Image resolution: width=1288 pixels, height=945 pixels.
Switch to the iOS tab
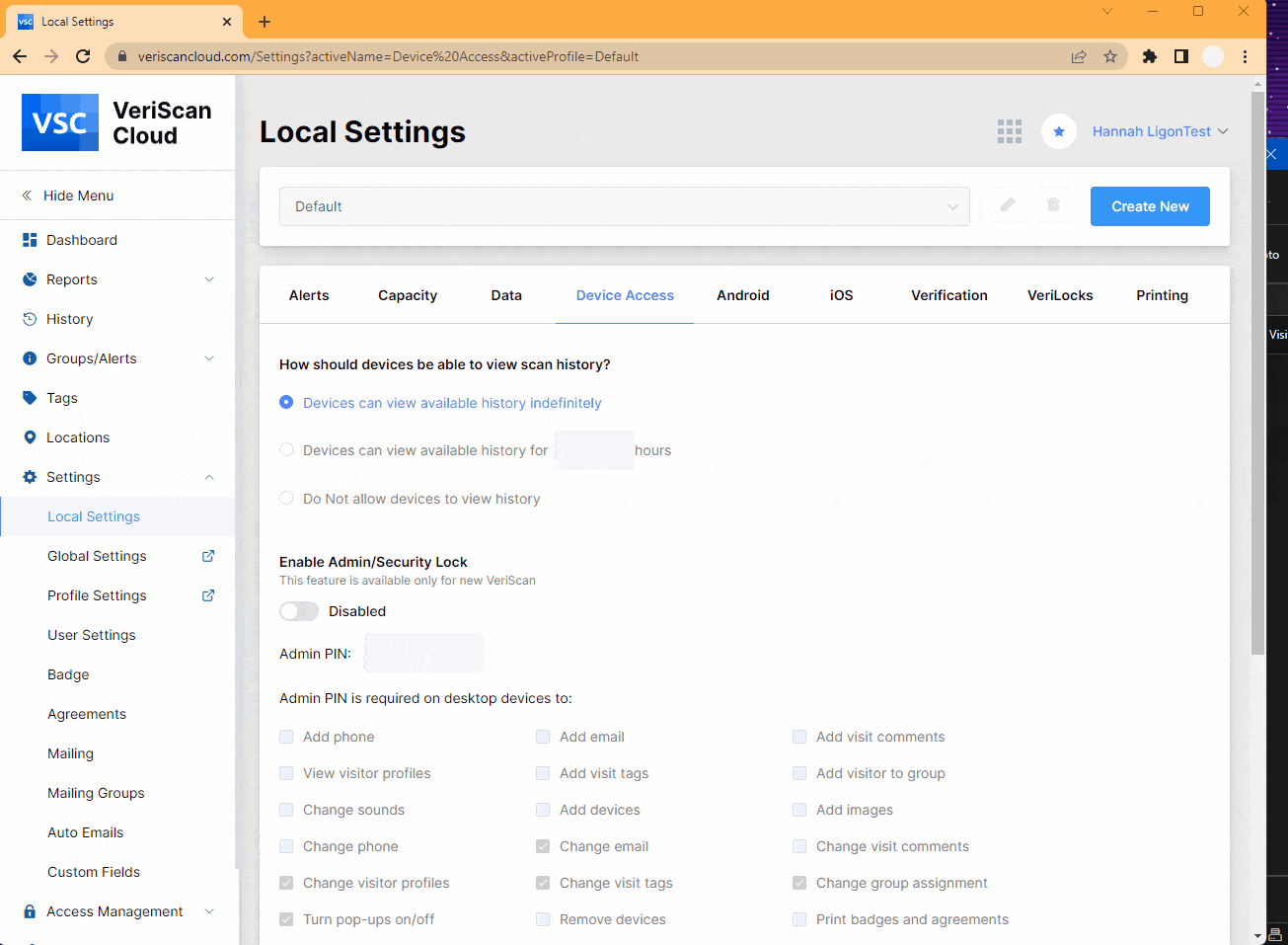842,295
